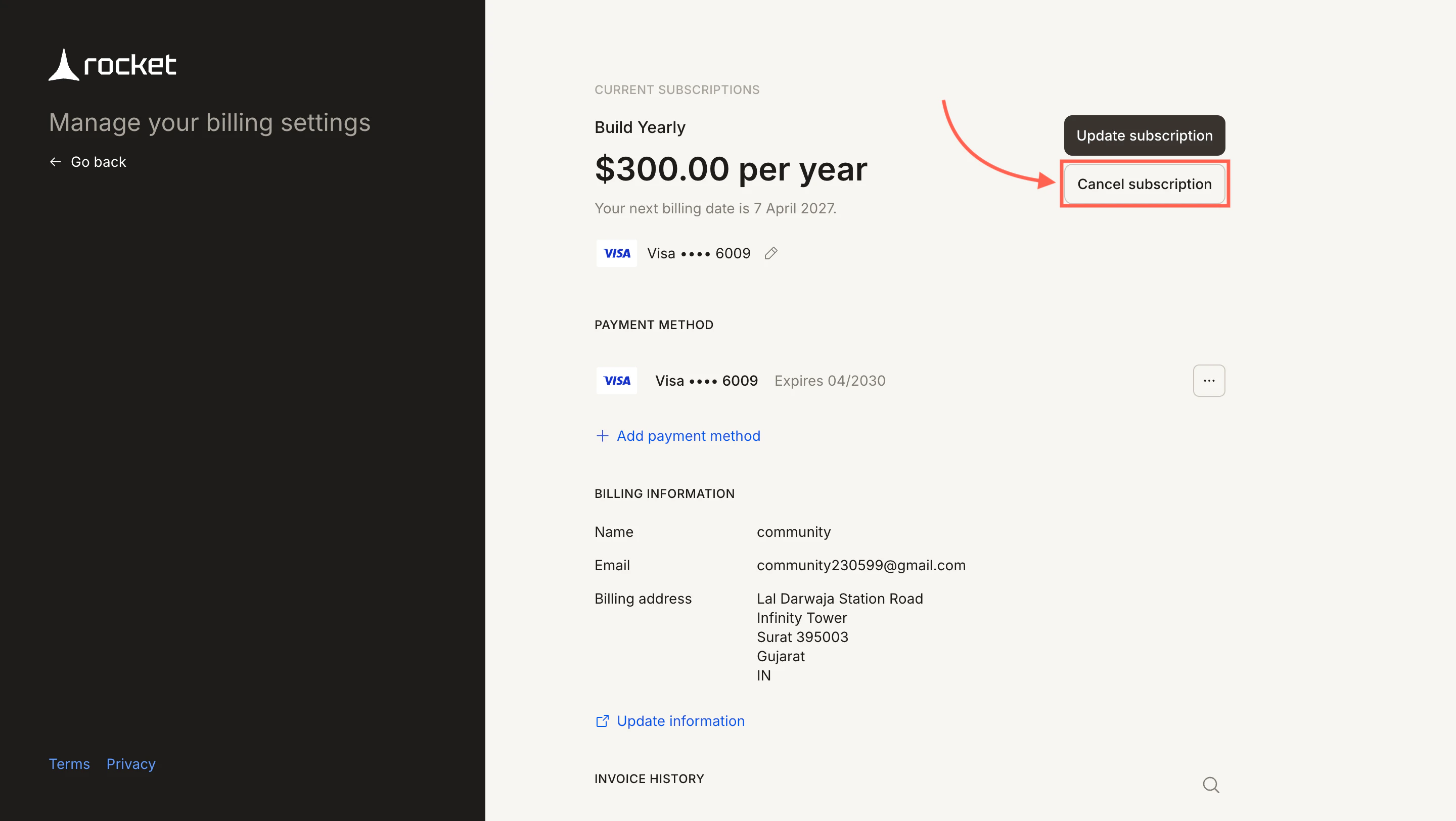
Task: Click Update subscription
Action: [1144, 135]
